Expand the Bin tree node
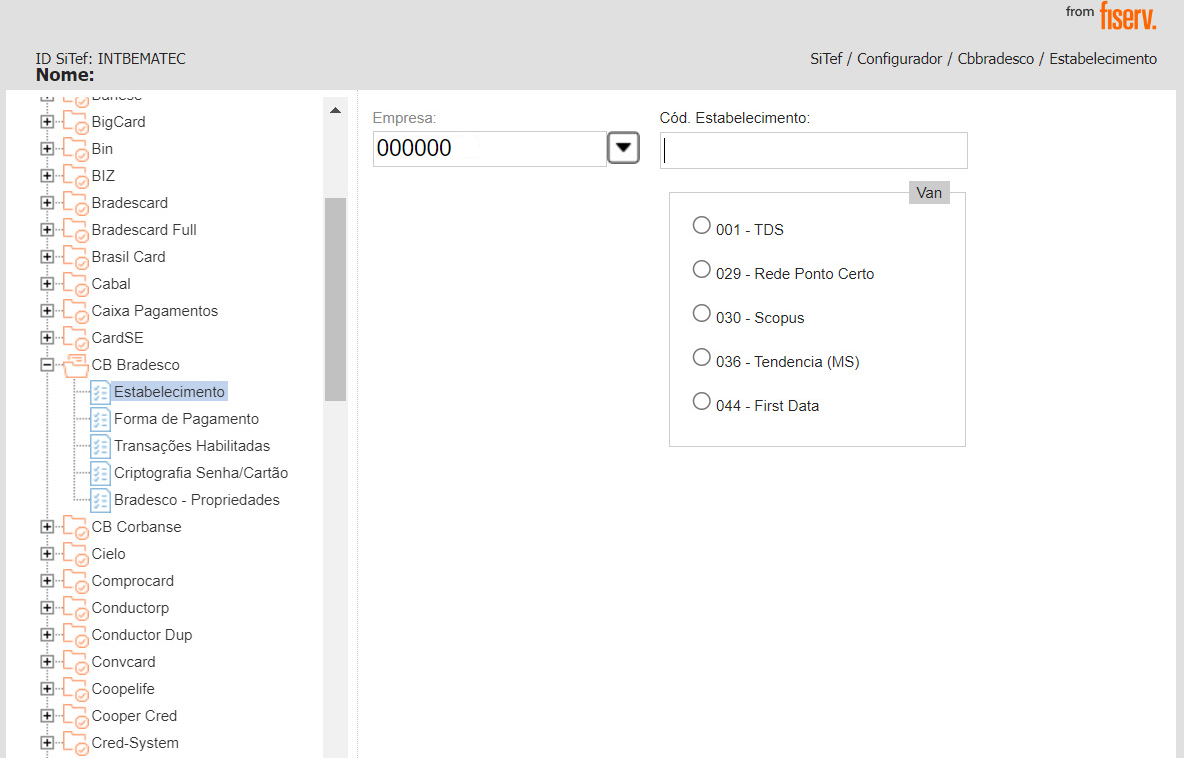 (47, 149)
